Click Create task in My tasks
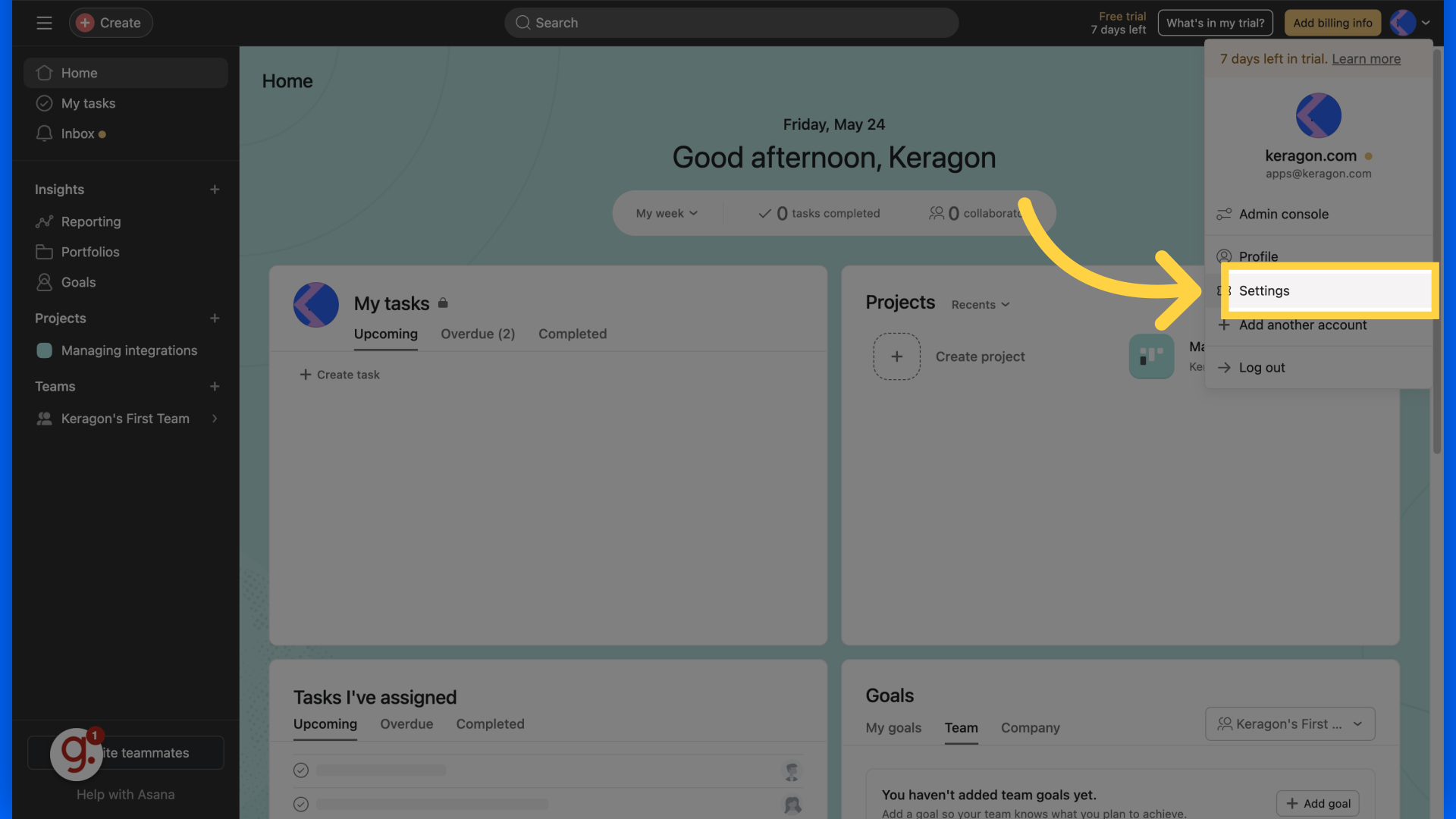Screen dimensions: 1456x819 click(x=339, y=375)
